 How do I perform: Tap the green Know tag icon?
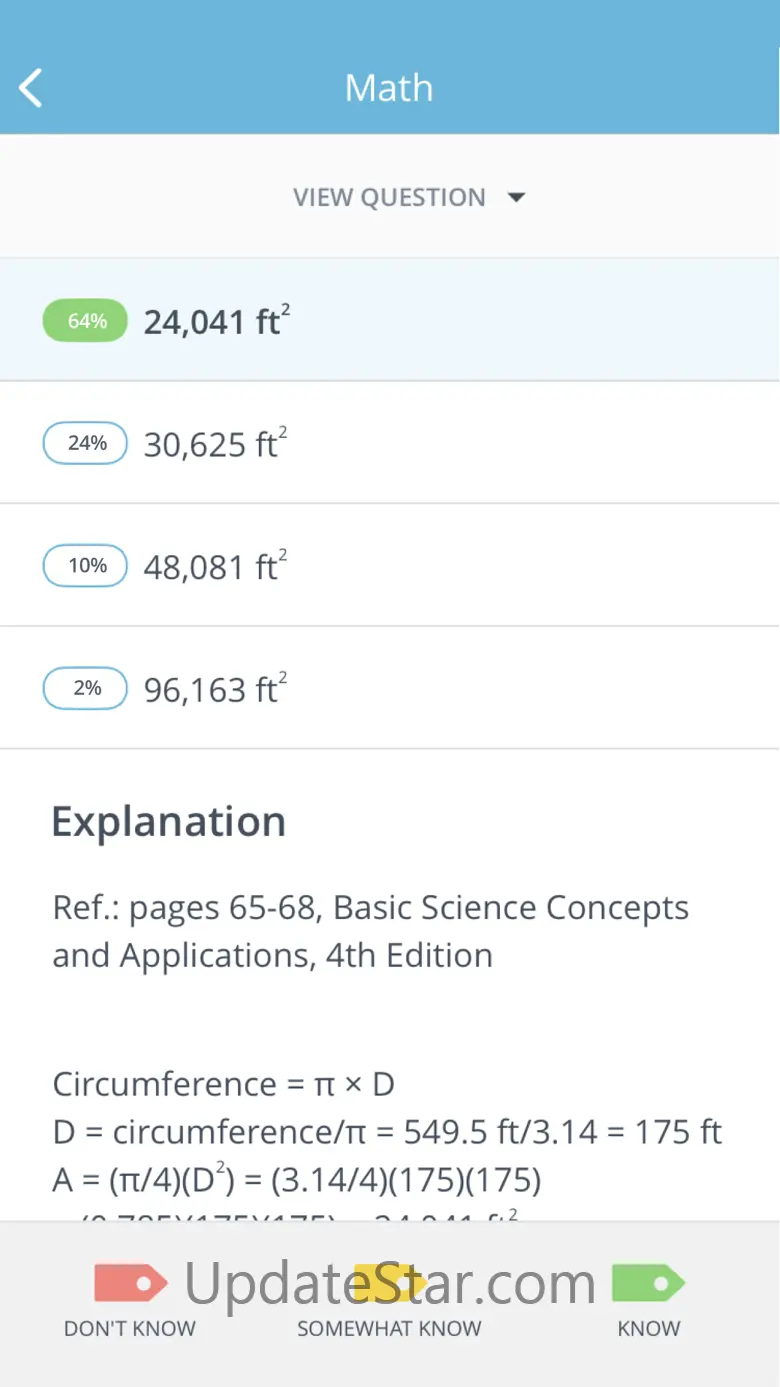[648, 1283]
